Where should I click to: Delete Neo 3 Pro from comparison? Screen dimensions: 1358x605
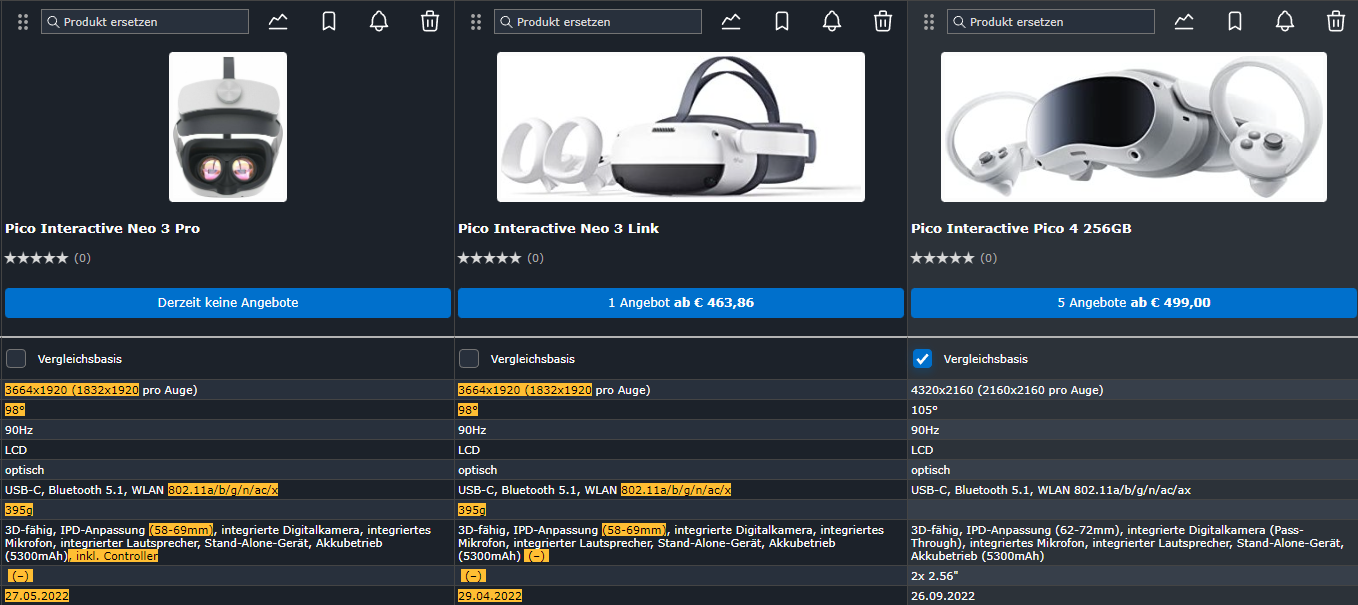[430, 21]
